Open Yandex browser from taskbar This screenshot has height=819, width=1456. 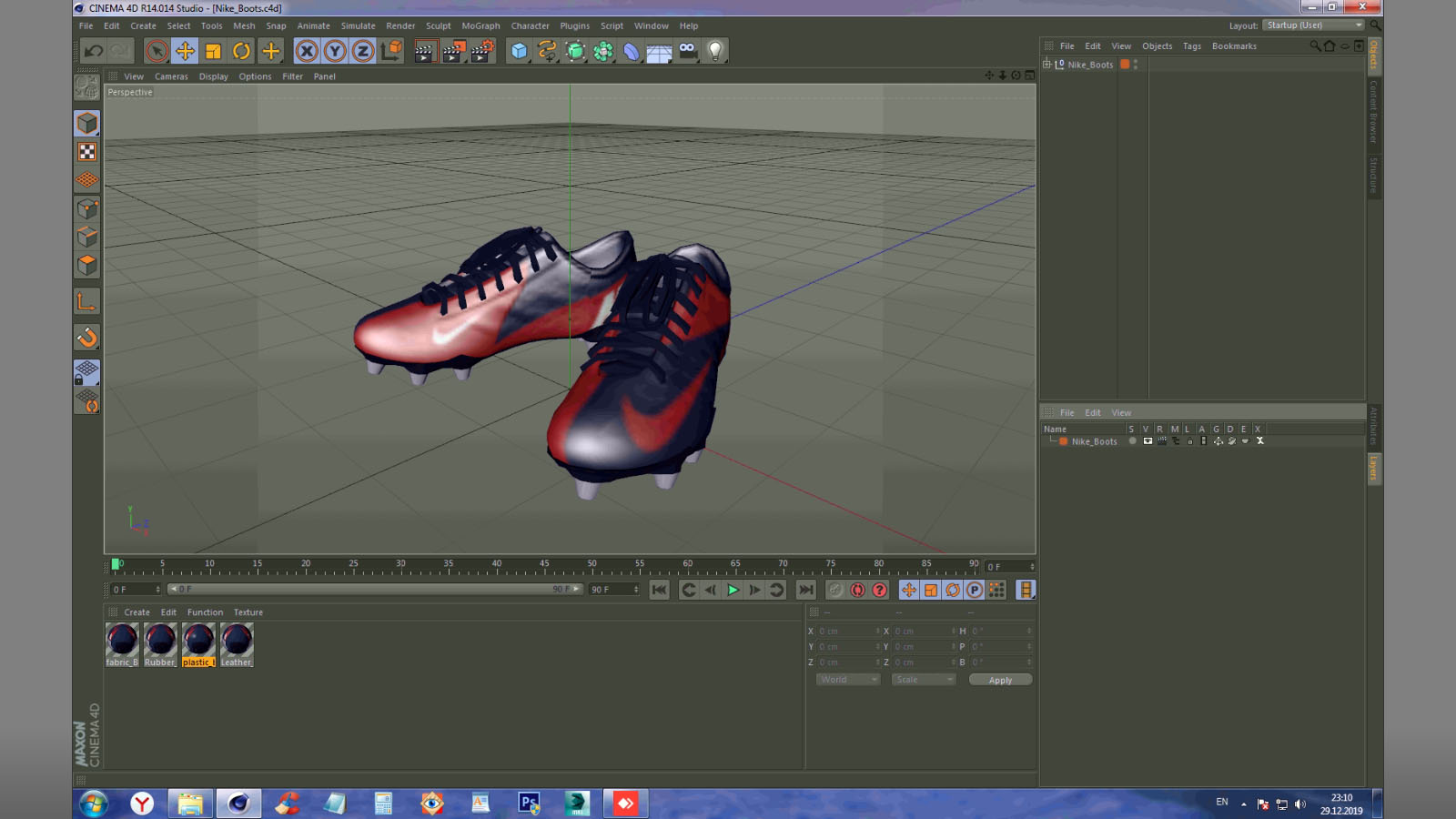(x=142, y=804)
